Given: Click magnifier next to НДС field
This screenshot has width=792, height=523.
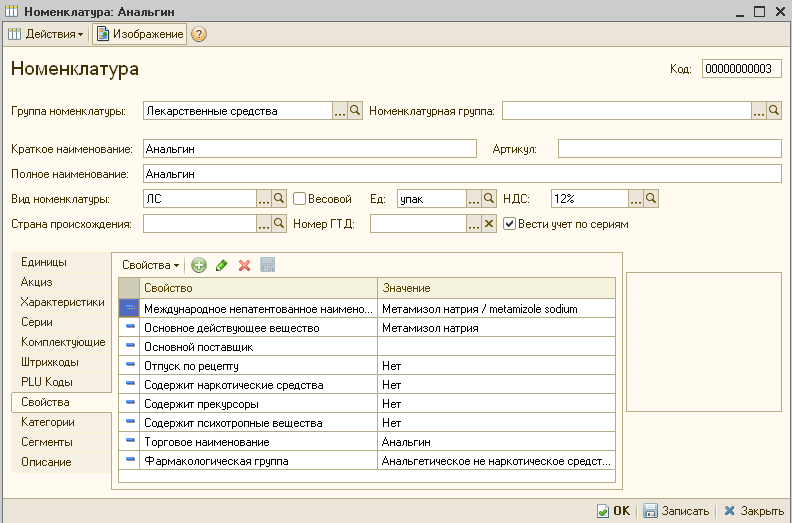Looking at the screenshot, I should pos(651,198).
